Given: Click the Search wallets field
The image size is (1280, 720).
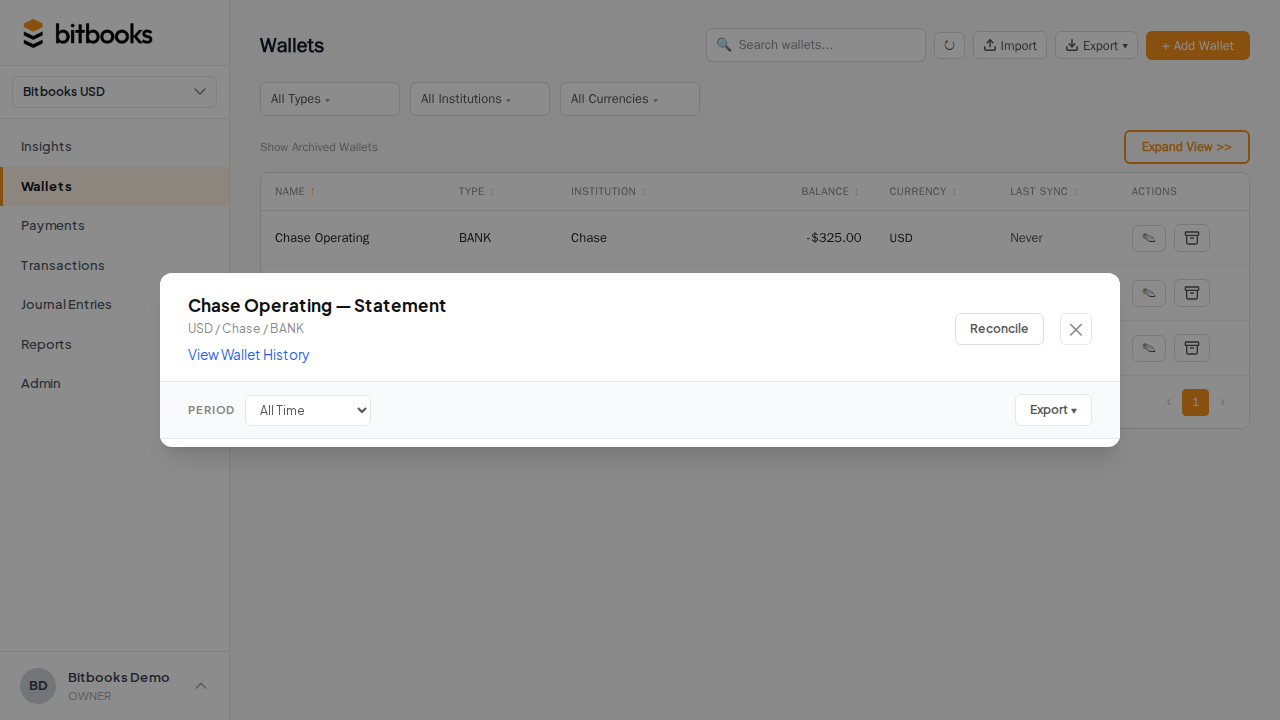Looking at the screenshot, I should click(816, 45).
